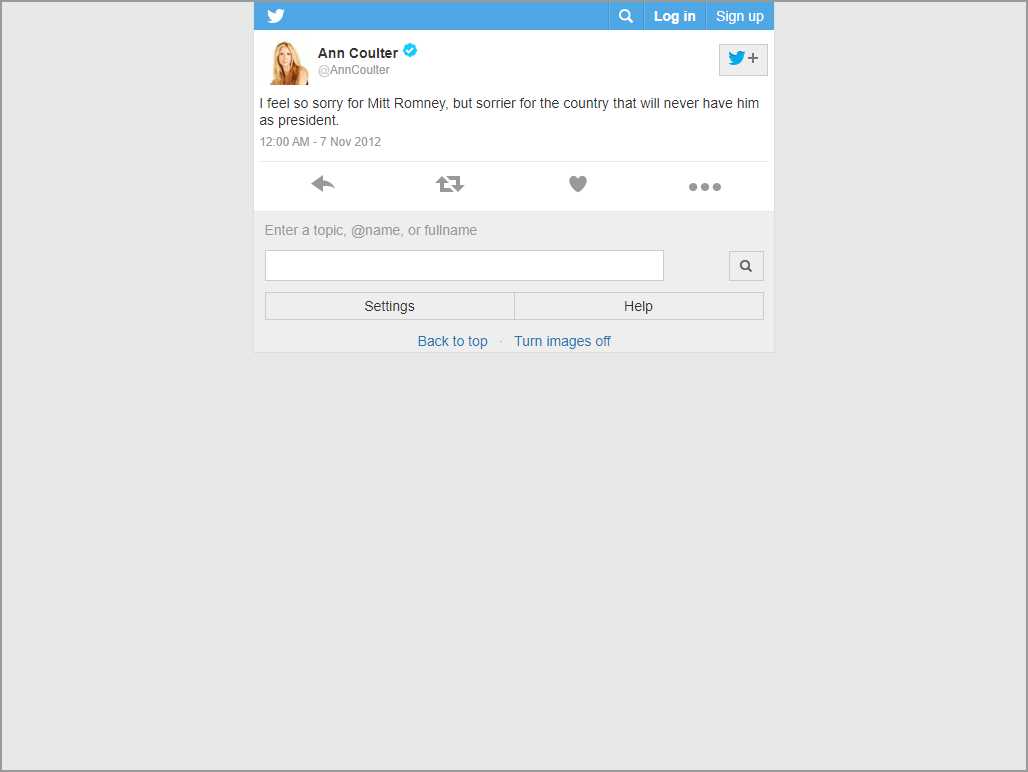
Task: Open the Ann Coulter display name link
Action: click(x=357, y=53)
